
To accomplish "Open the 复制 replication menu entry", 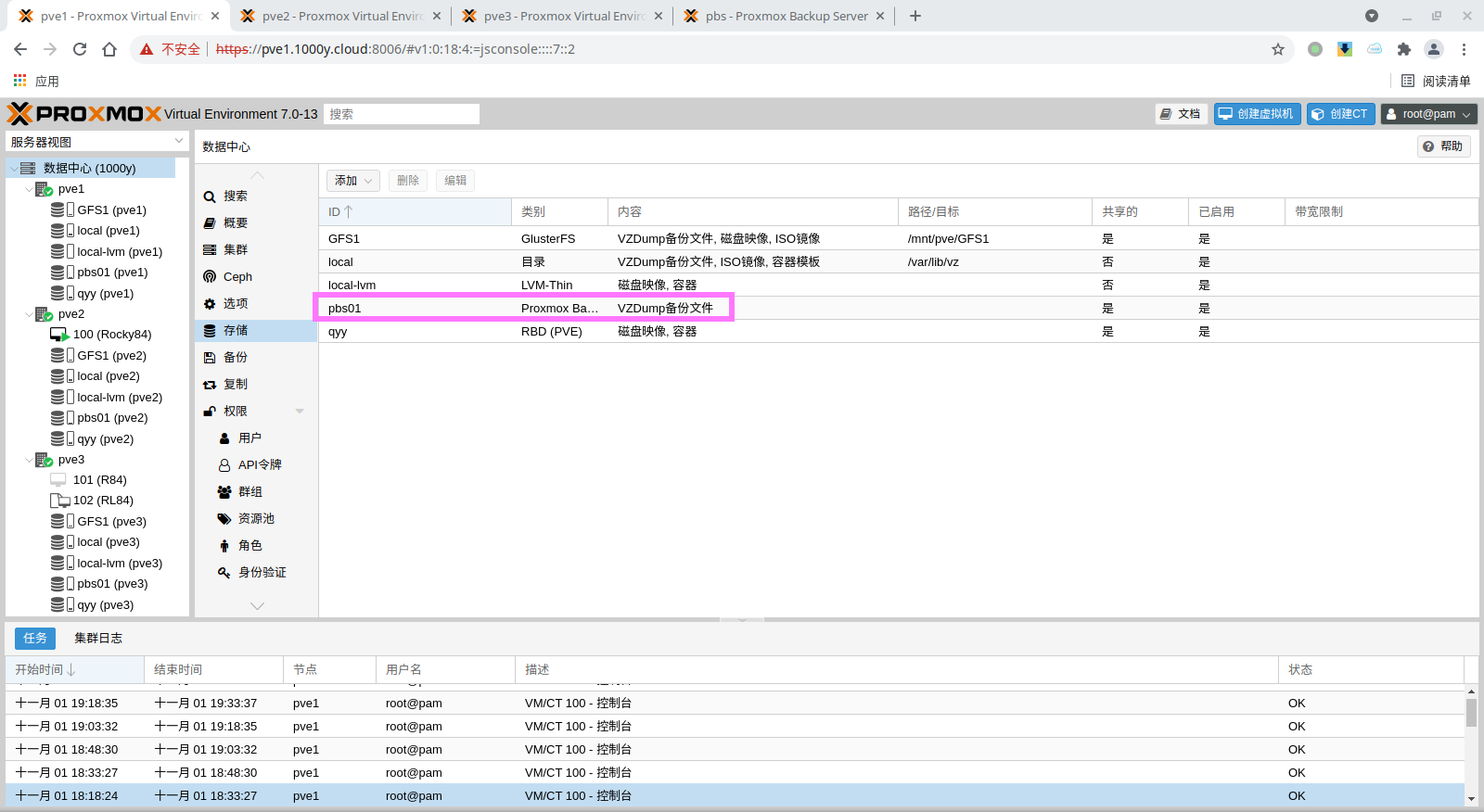I will [x=235, y=385].
